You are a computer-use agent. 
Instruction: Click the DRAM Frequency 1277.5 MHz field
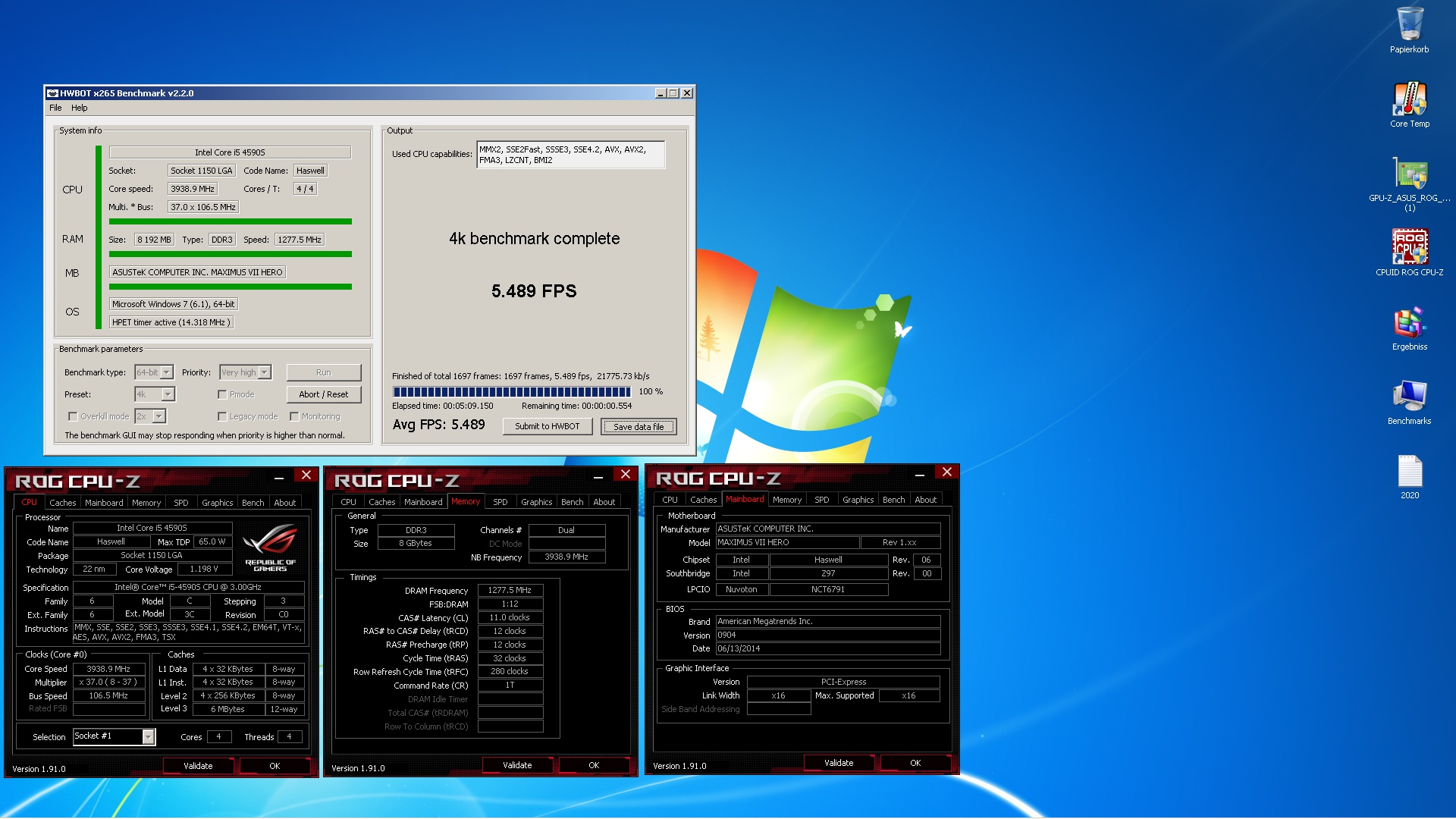coord(510,590)
